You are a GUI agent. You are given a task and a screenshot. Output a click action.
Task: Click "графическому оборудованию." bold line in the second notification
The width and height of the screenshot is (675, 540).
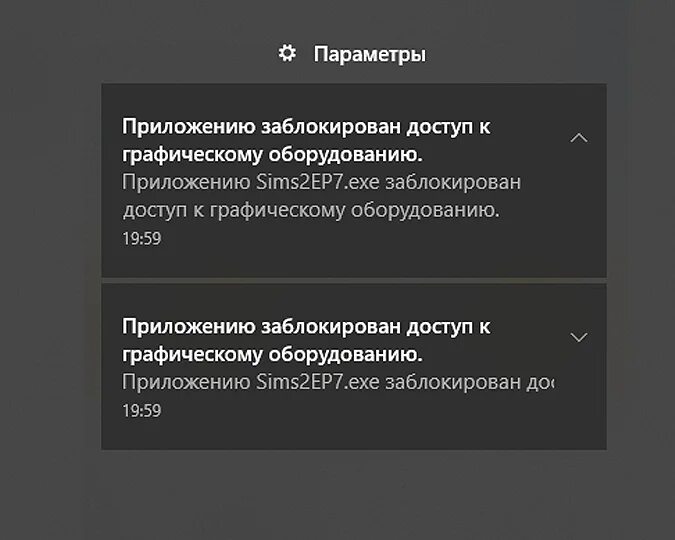[272, 354]
